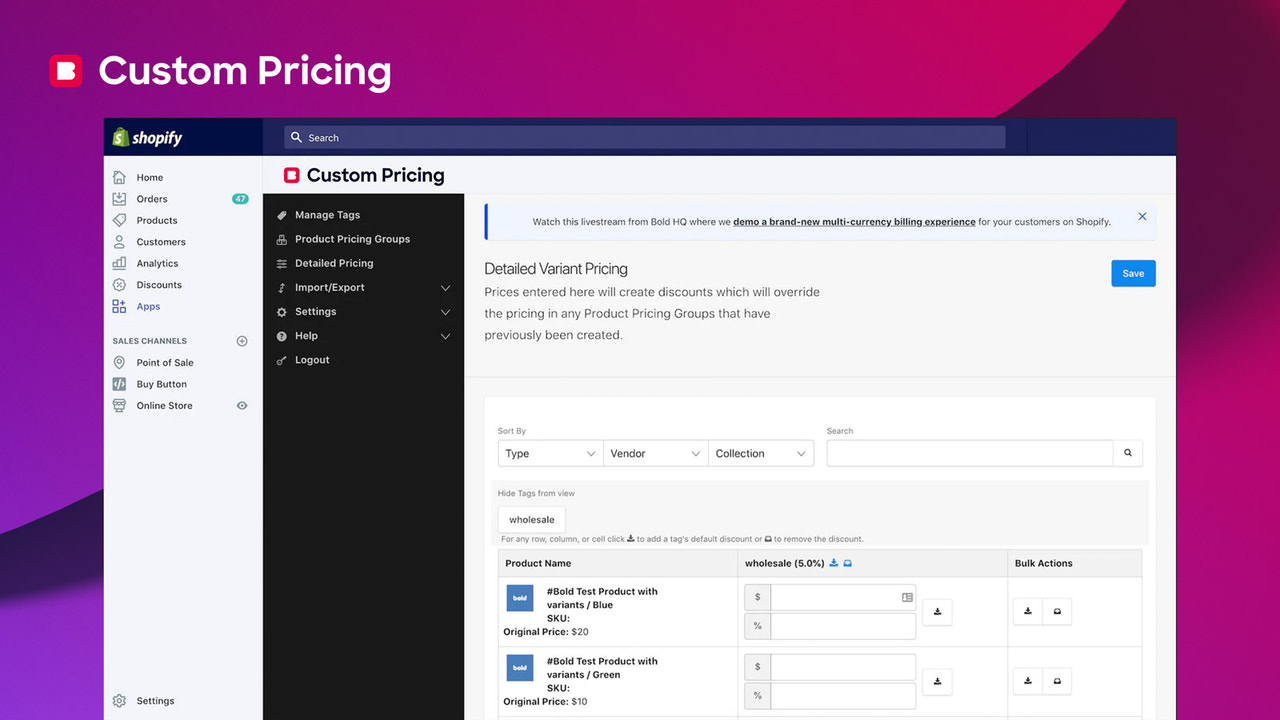Click the Bulk Actions remove icon for the Green variant
Viewport: 1280px width, 720px height.
[x=1057, y=681]
